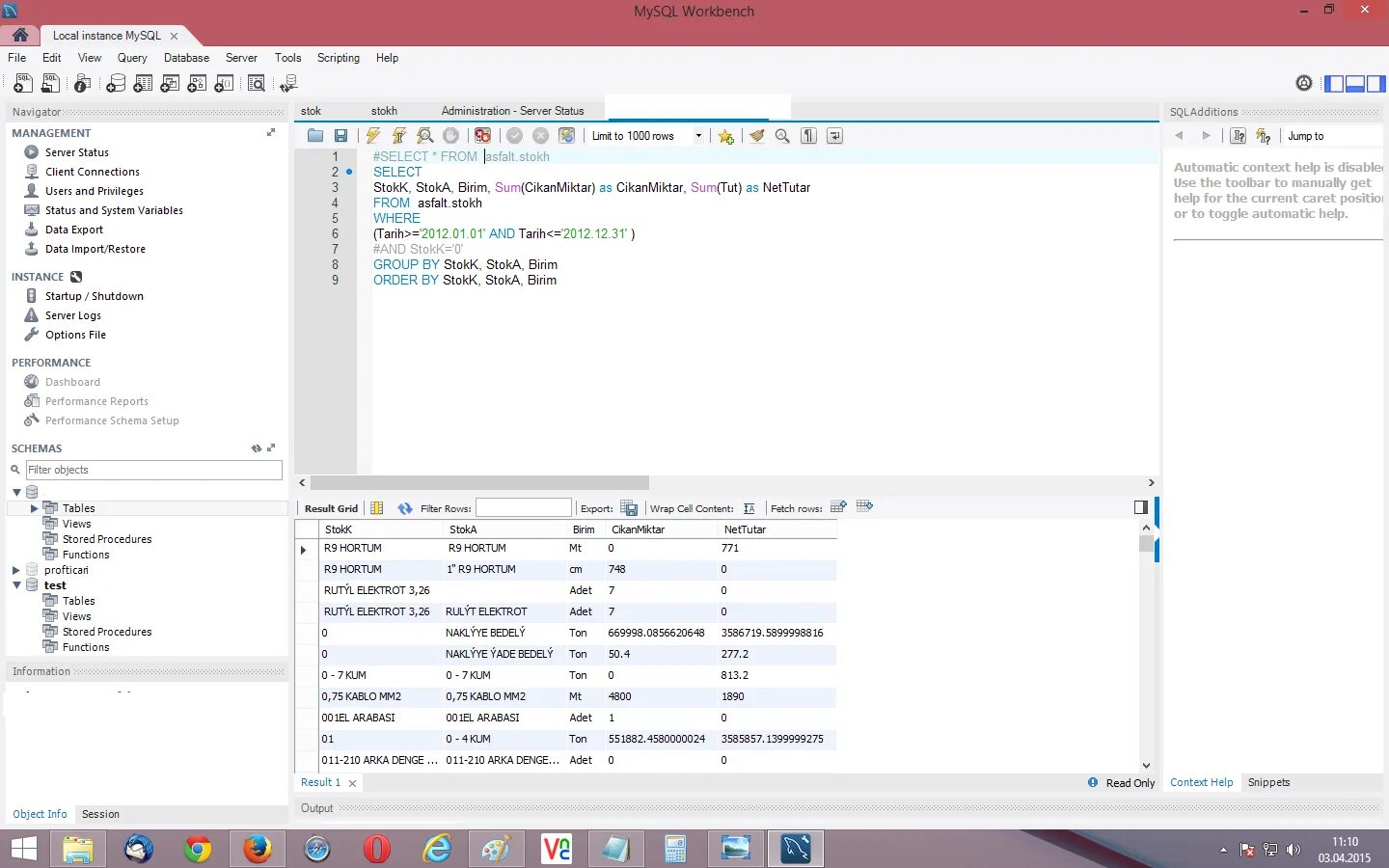The image size is (1389, 868).
Task: Open Users and Privileges
Action: click(x=95, y=191)
